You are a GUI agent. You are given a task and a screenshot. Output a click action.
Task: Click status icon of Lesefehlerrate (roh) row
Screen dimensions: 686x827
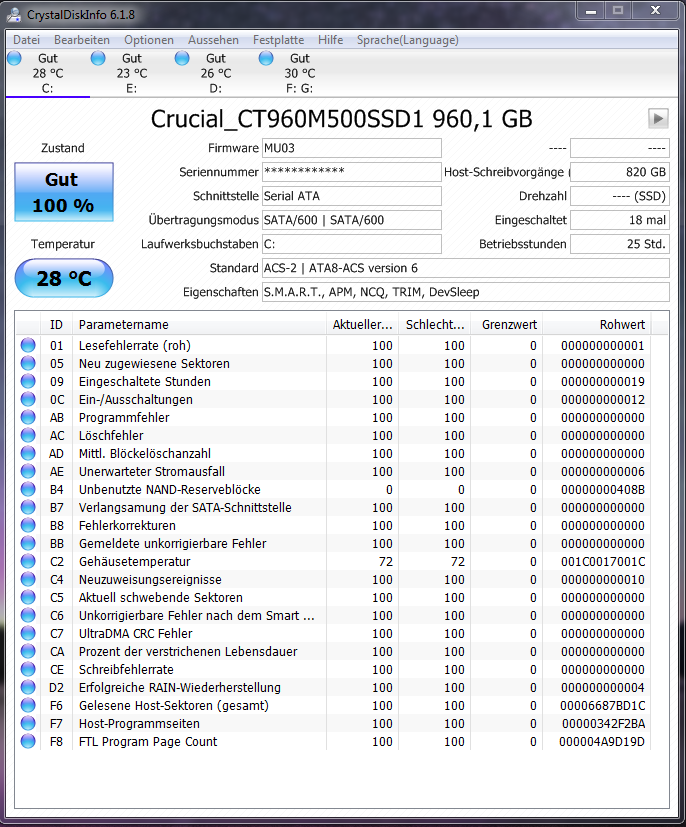pyautogui.click(x=28, y=345)
